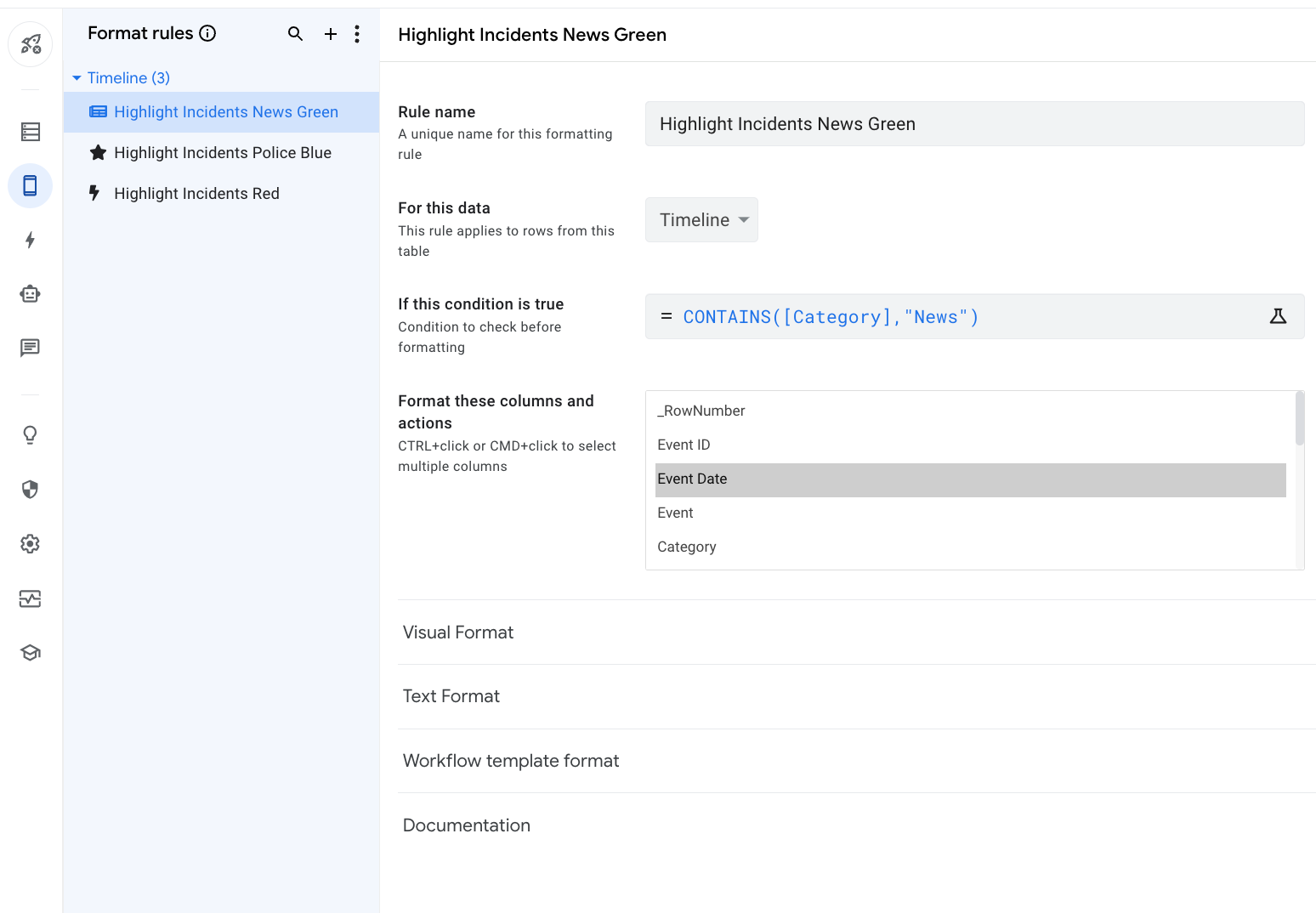Open the Timeline table dropdown
Image resolution: width=1316 pixels, height=913 pixels.
click(701, 219)
